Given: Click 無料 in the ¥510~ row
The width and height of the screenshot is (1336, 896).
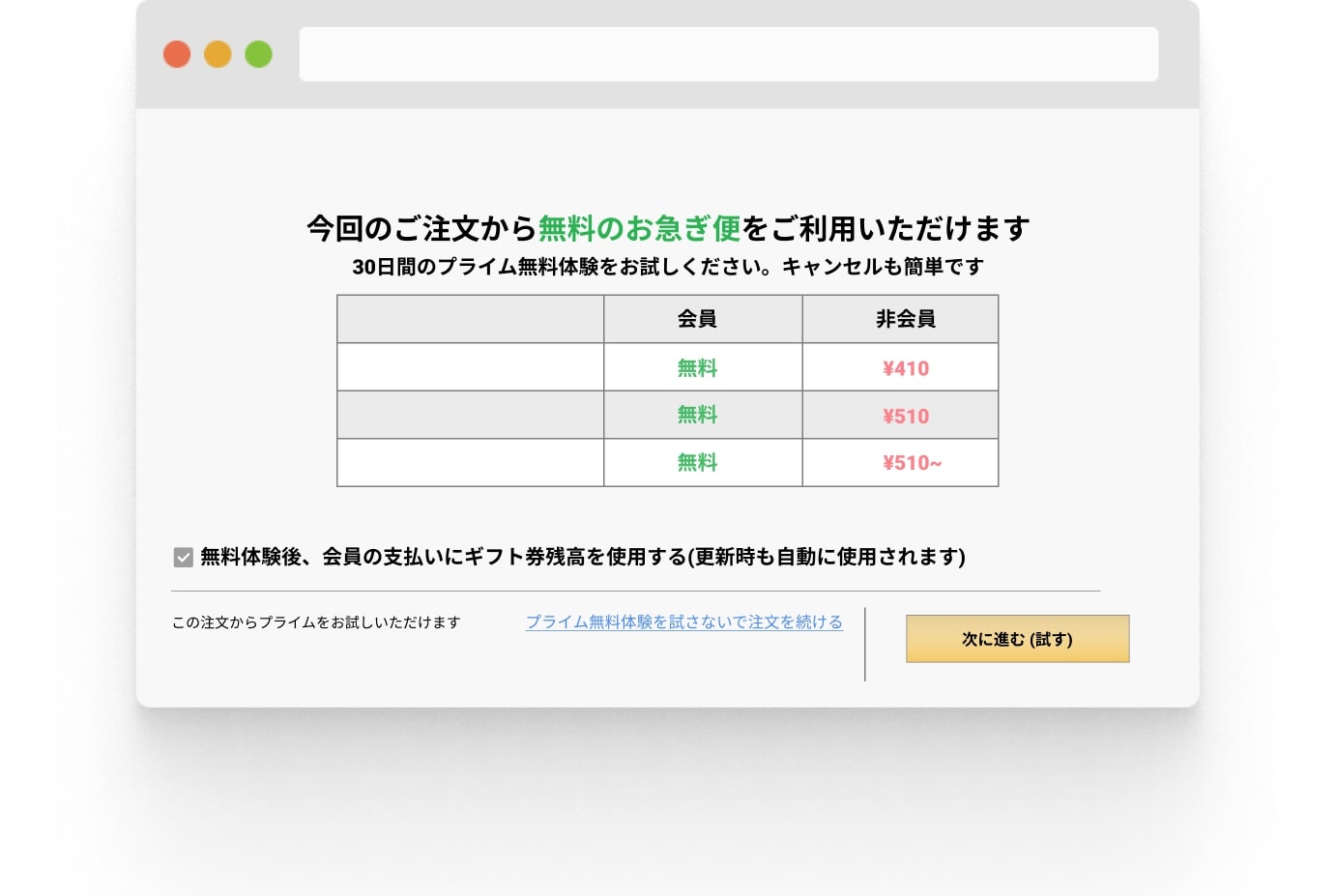Looking at the screenshot, I should click(x=697, y=463).
